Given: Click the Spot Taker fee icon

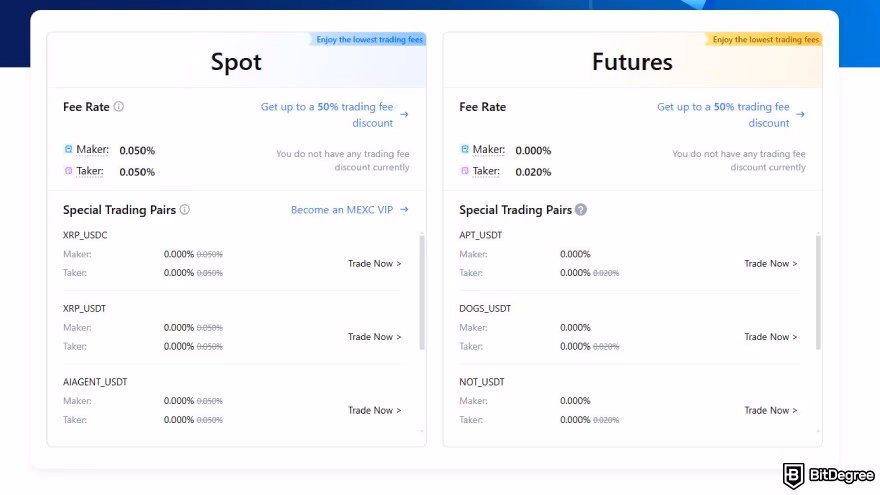Looking at the screenshot, I should tap(68, 171).
